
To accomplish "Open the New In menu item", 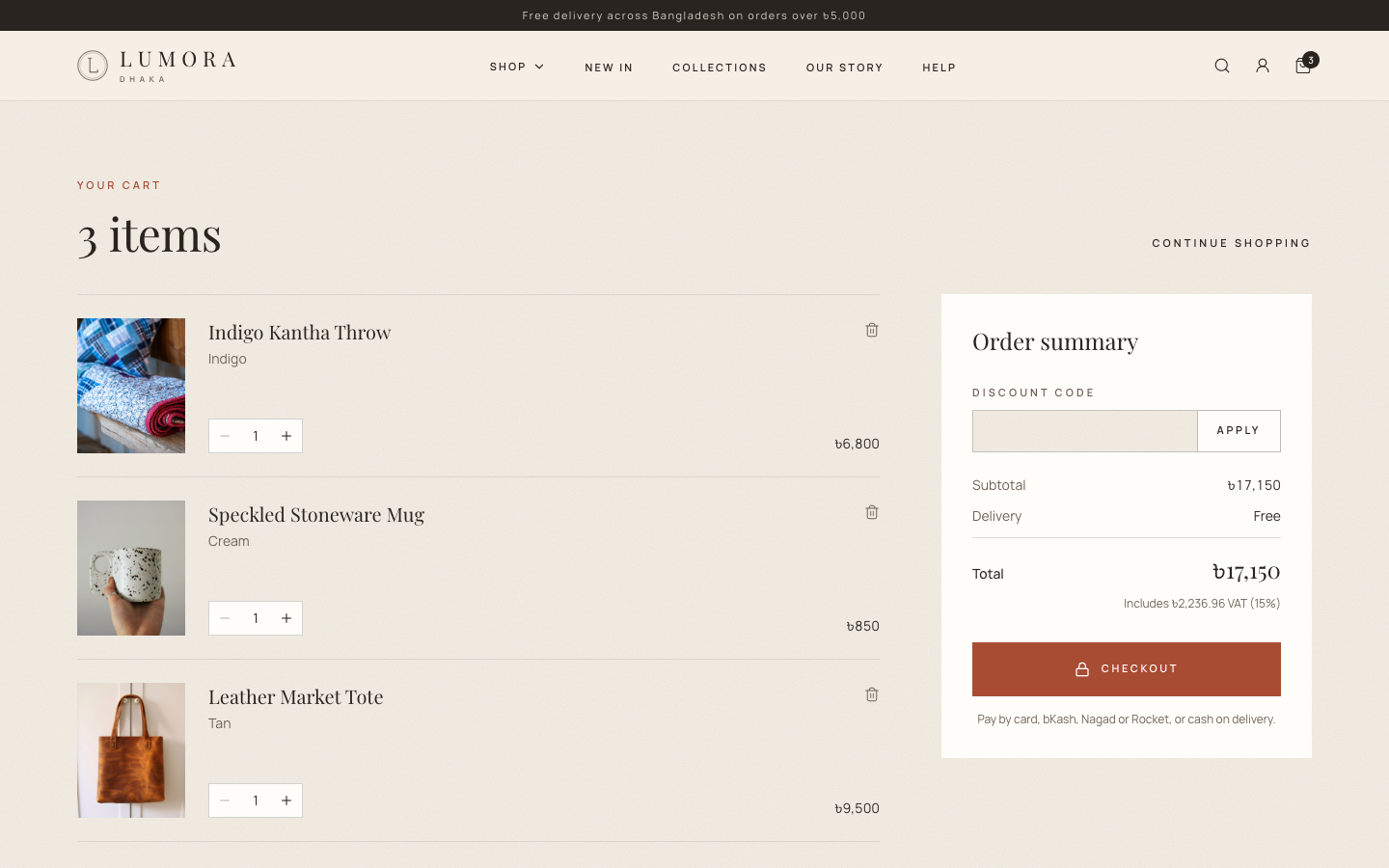I will coord(609,68).
